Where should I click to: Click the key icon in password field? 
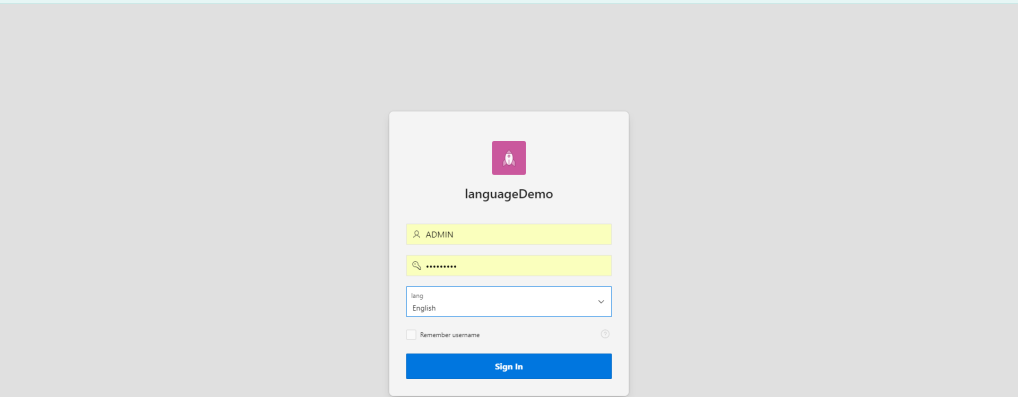[x=417, y=266]
